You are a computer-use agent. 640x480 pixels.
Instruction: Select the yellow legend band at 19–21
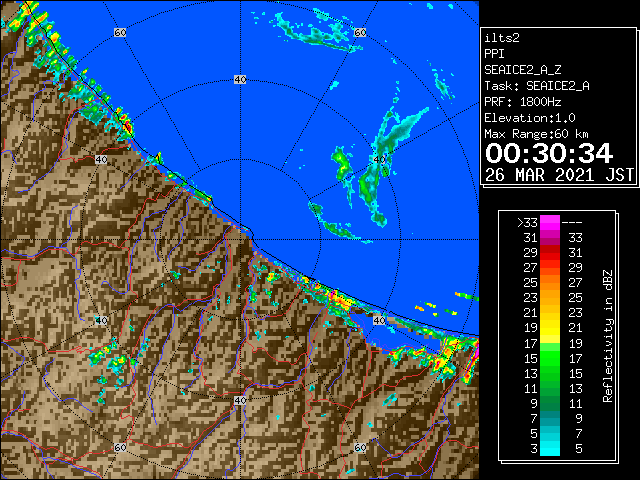(550, 328)
